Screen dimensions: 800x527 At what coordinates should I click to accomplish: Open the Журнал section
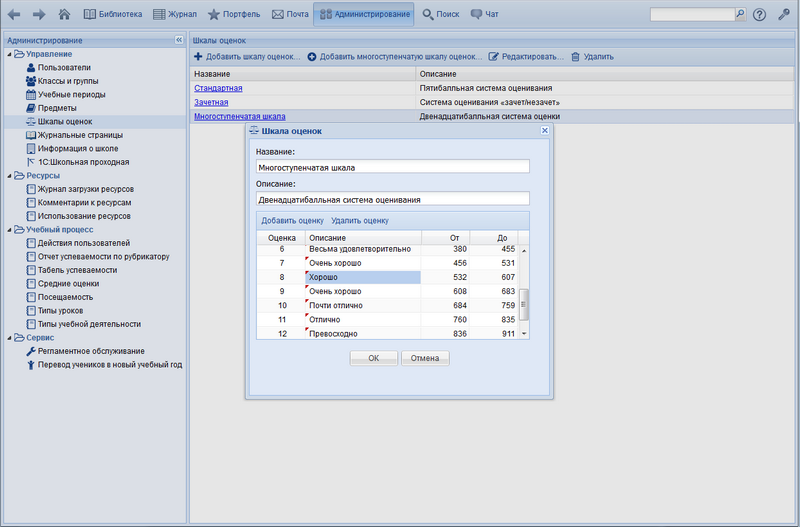pos(175,14)
